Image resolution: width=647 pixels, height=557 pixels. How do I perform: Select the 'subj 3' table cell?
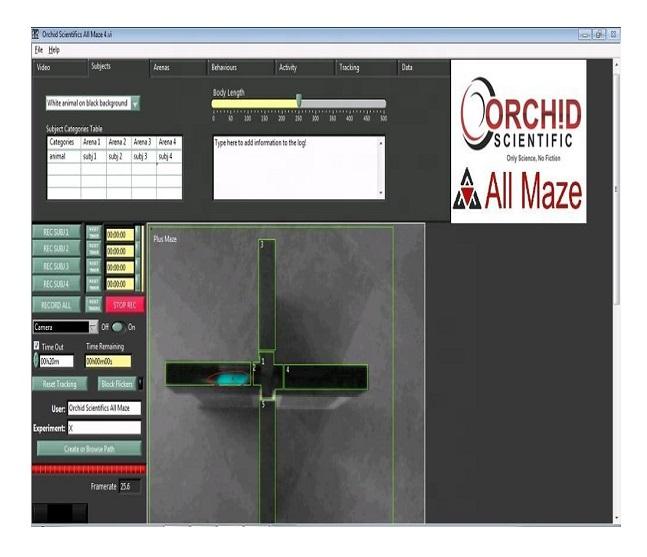[144, 156]
